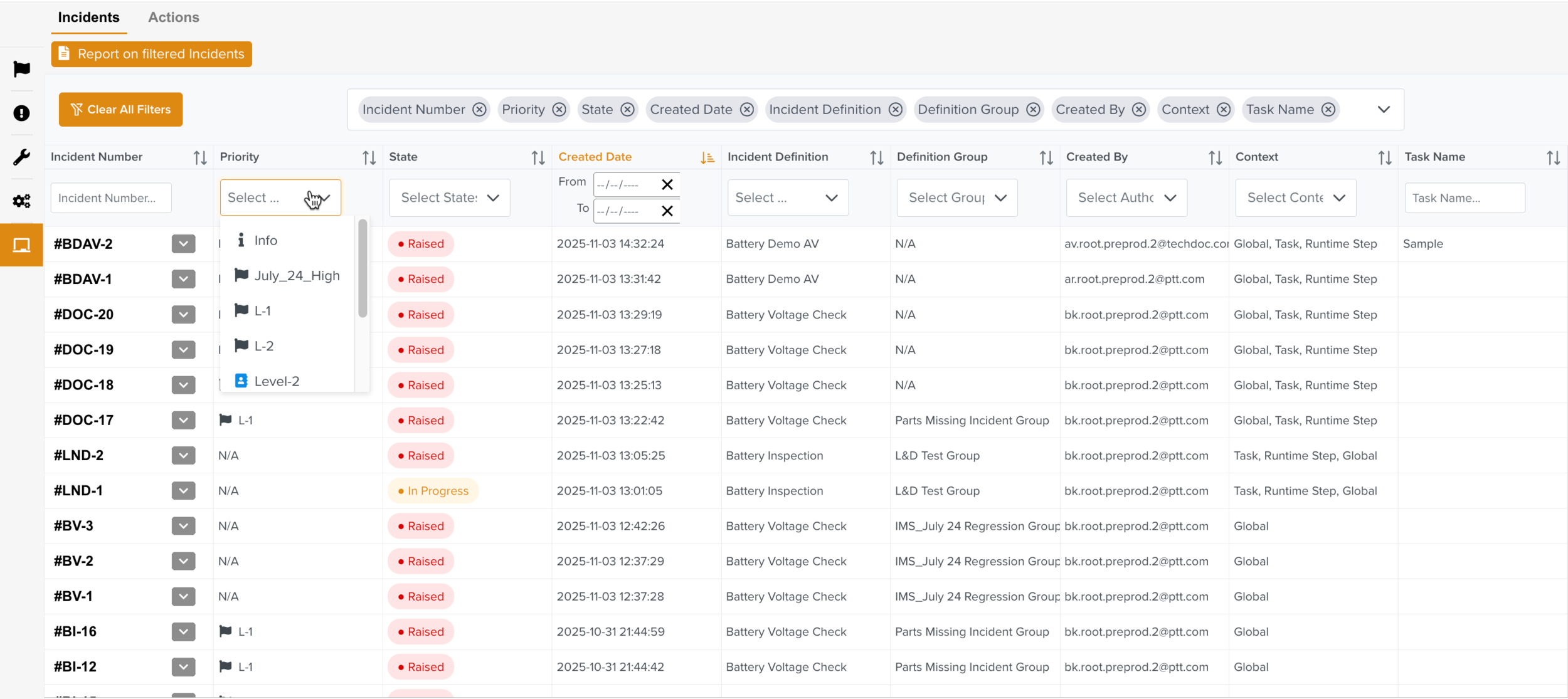The image size is (1568, 699).
Task: Open the Select States dropdown
Action: 449,198
